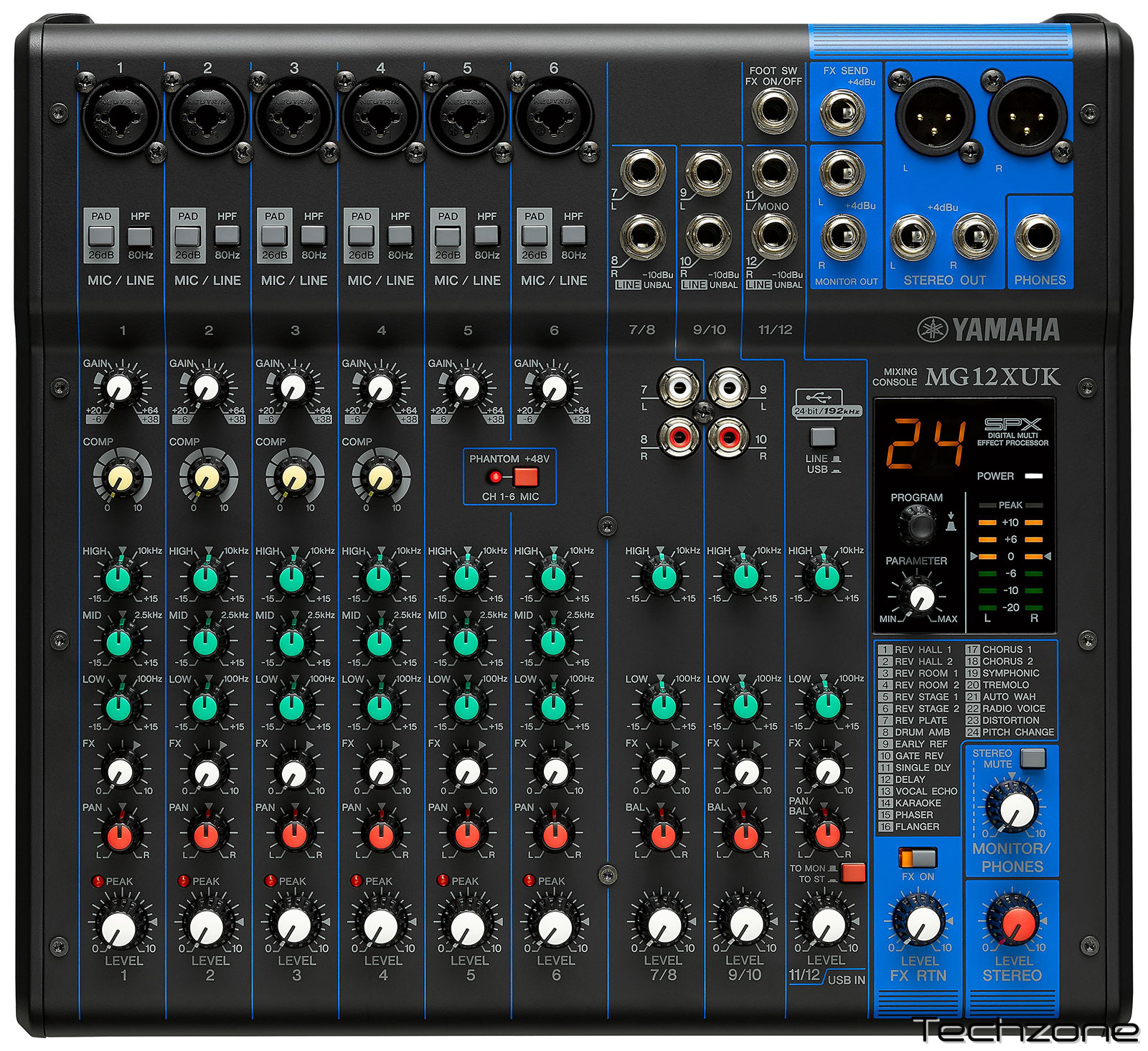The width and height of the screenshot is (1148, 1051).
Task: Click the MONITOR/PHONES level knob
Action: 1015,809
